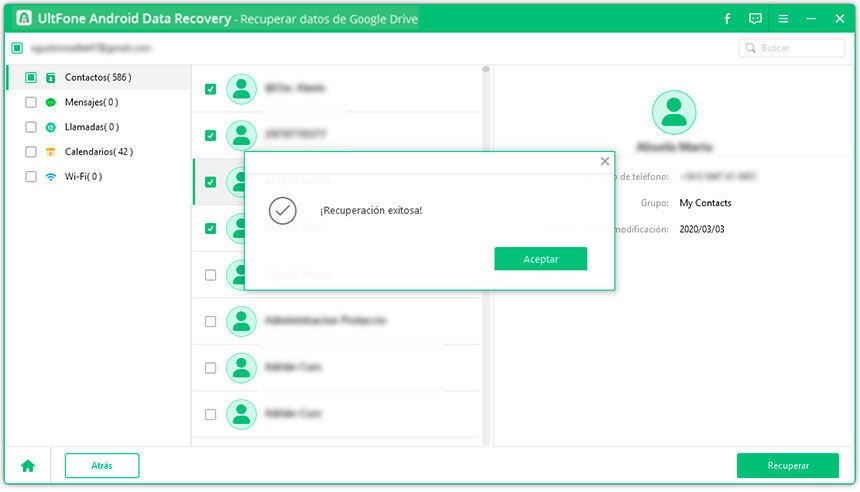Click the Mensajes speech bubble icon

pyautogui.click(x=50, y=102)
